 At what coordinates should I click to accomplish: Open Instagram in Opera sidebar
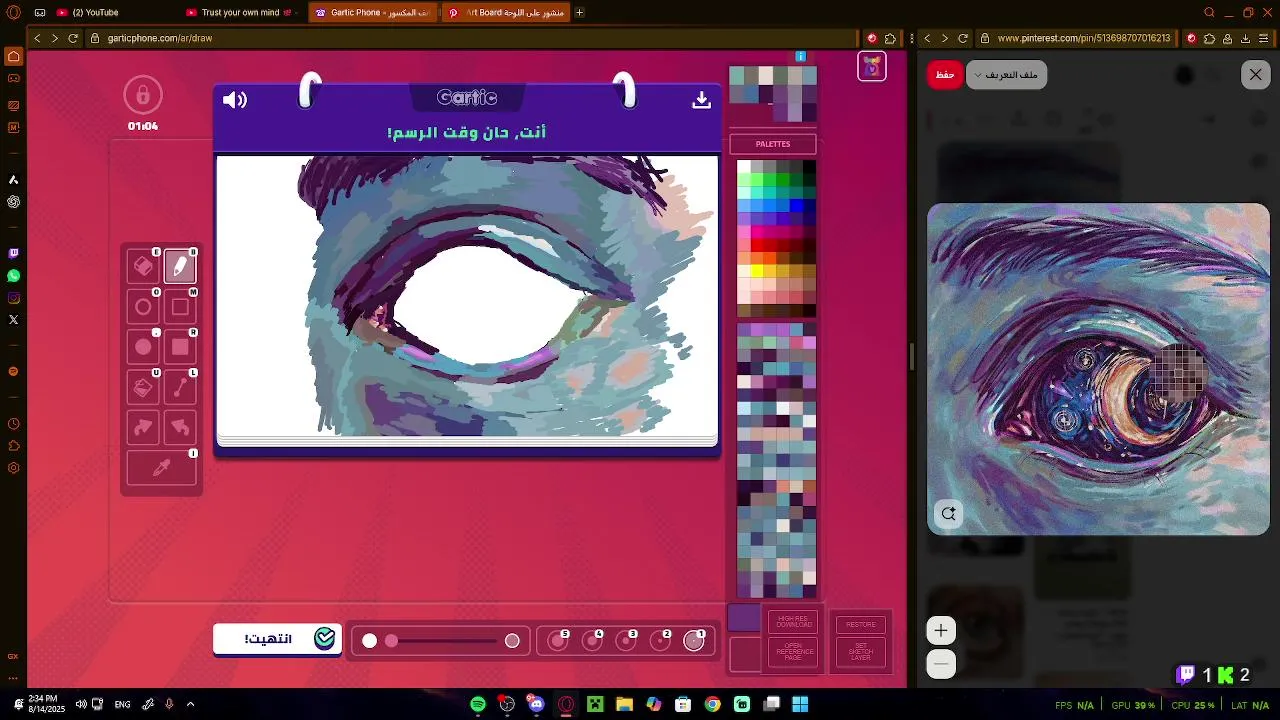pyautogui.click(x=13, y=298)
